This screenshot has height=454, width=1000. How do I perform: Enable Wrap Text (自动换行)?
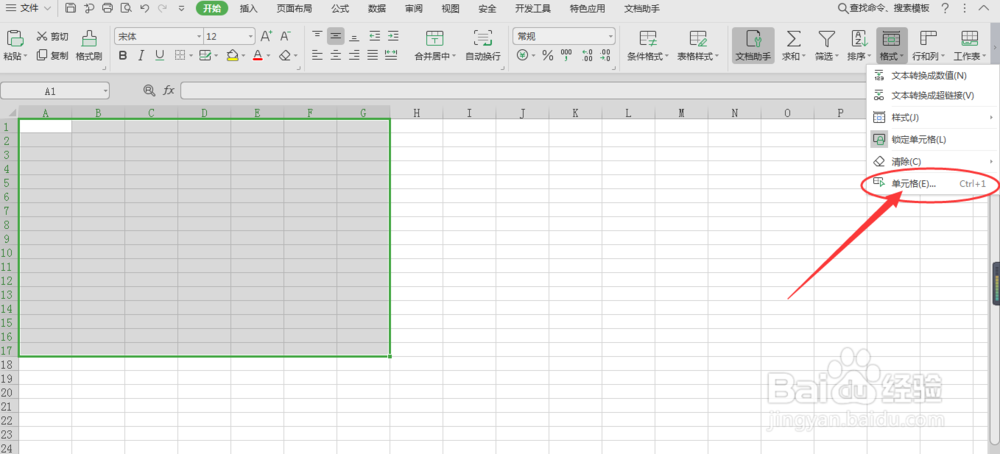click(483, 45)
